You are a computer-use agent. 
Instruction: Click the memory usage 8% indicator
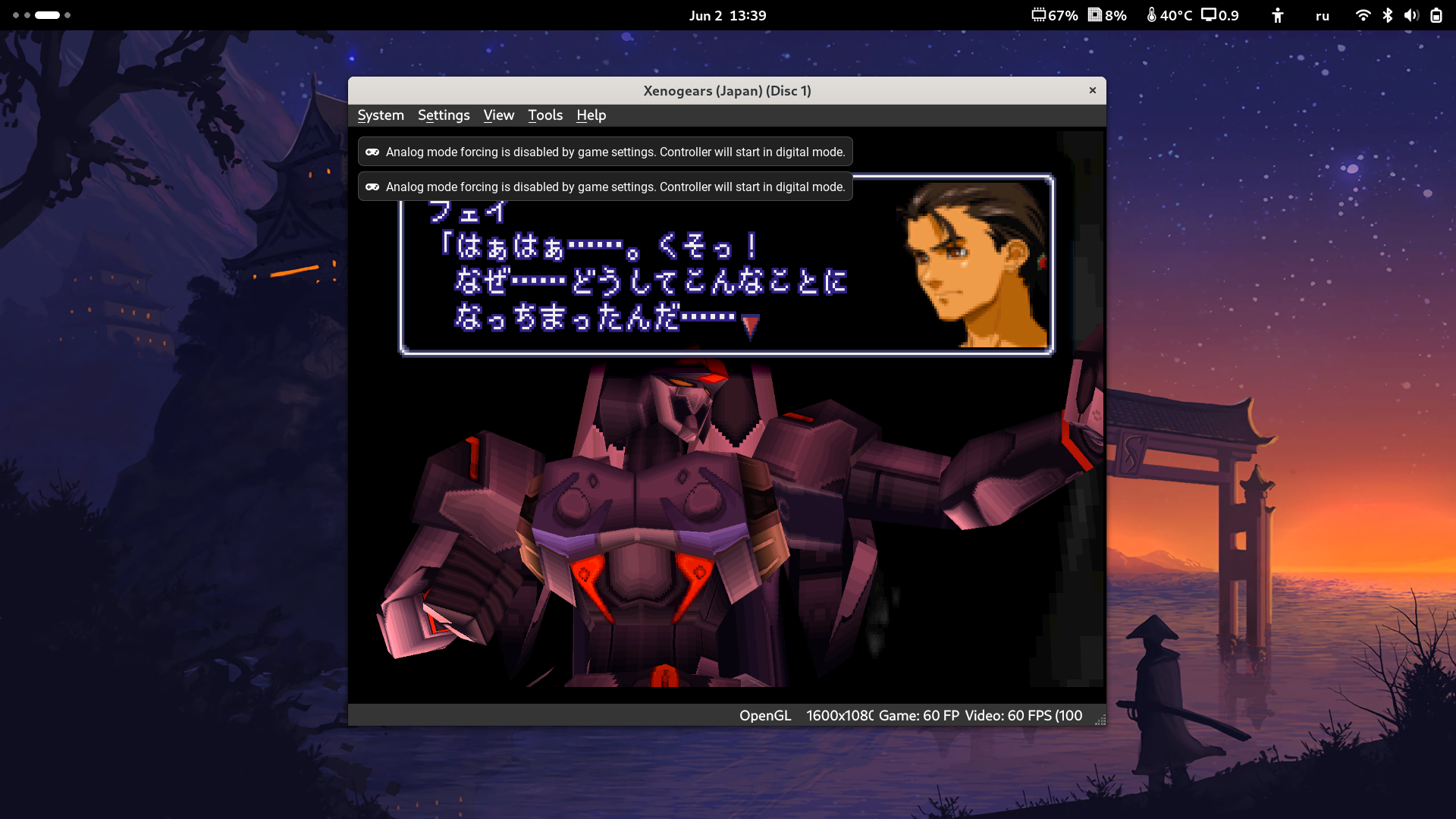click(1108, 15)
